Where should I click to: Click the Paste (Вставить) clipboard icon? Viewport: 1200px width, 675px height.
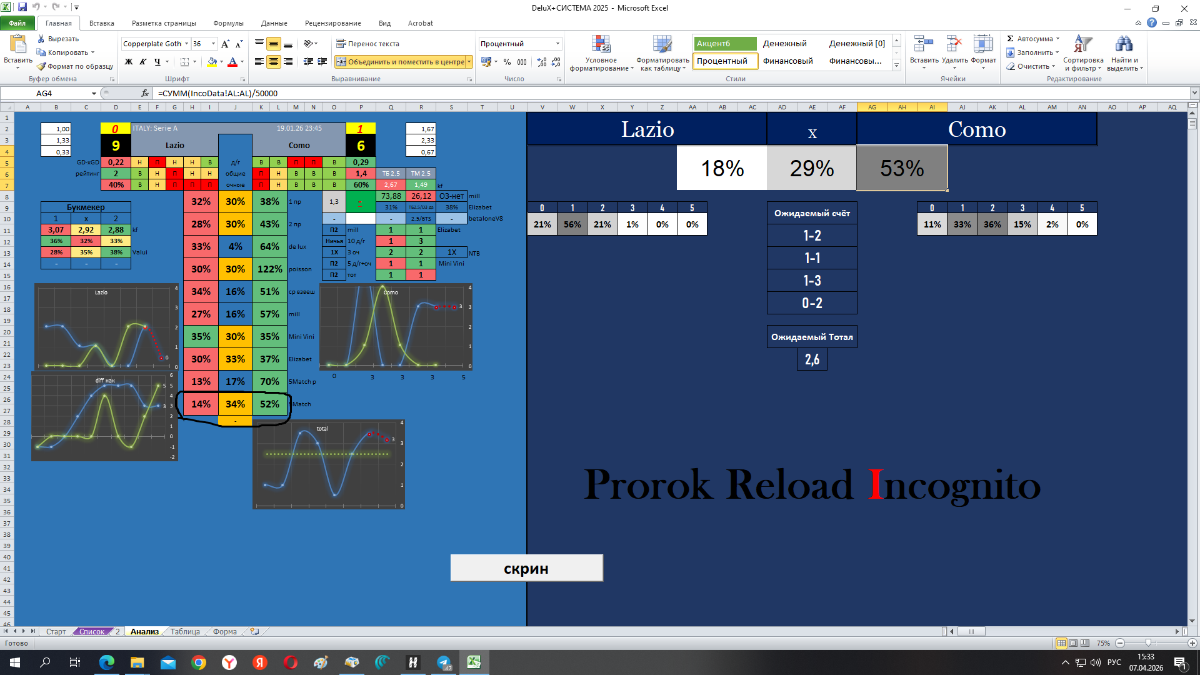17,45
